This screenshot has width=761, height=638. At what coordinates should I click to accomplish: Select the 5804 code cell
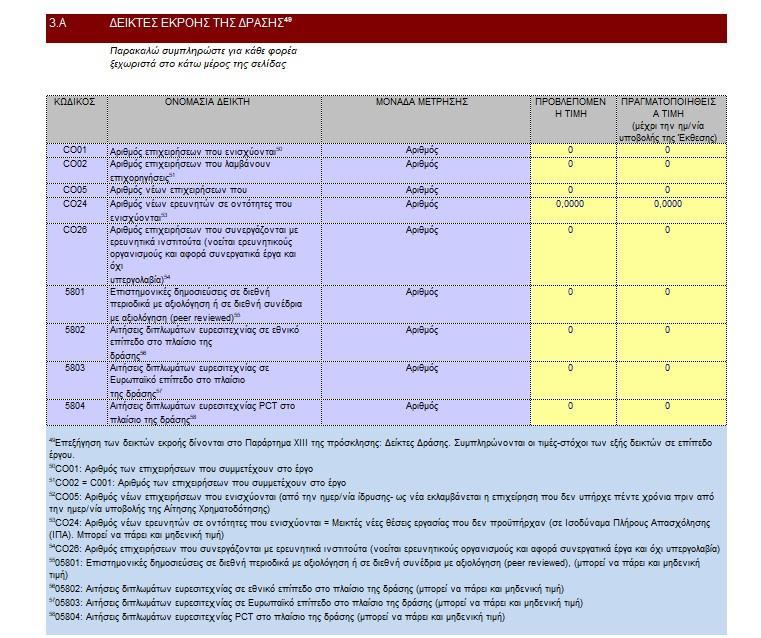click(x=76, y=412)
